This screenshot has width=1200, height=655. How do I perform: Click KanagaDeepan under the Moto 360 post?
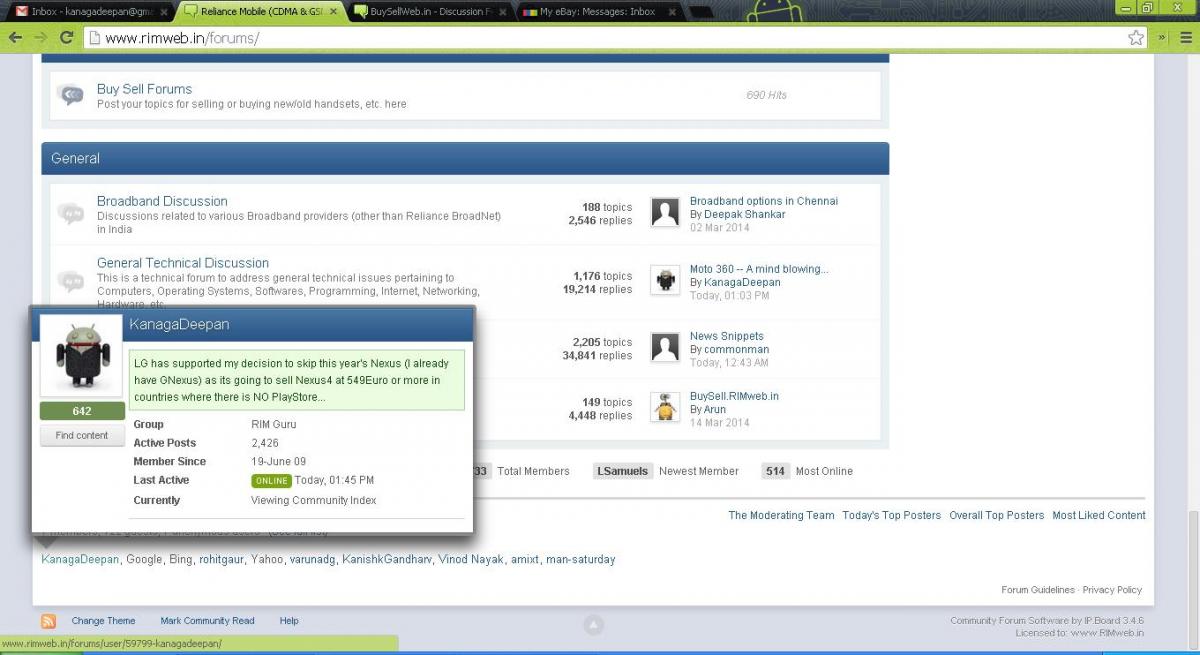(742, 282)
